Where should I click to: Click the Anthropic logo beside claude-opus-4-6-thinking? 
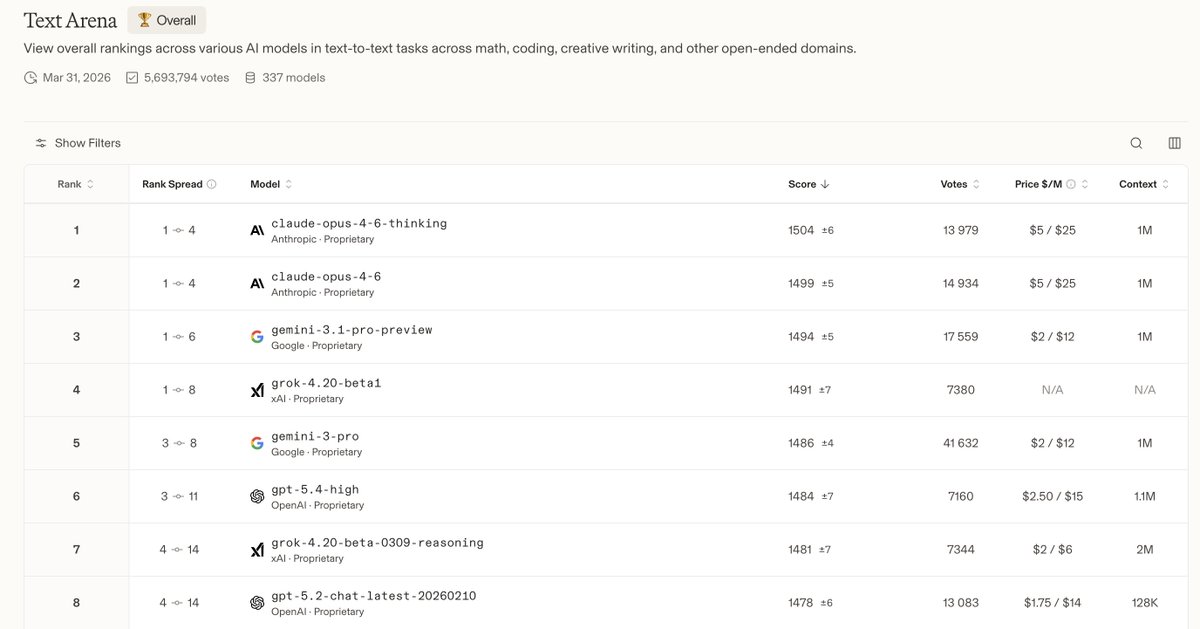(x=257, y=230)
